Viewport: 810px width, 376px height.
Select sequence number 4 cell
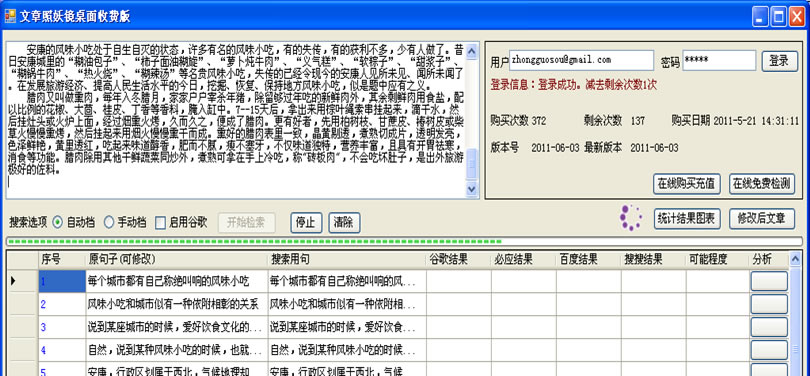pos(62,350)
